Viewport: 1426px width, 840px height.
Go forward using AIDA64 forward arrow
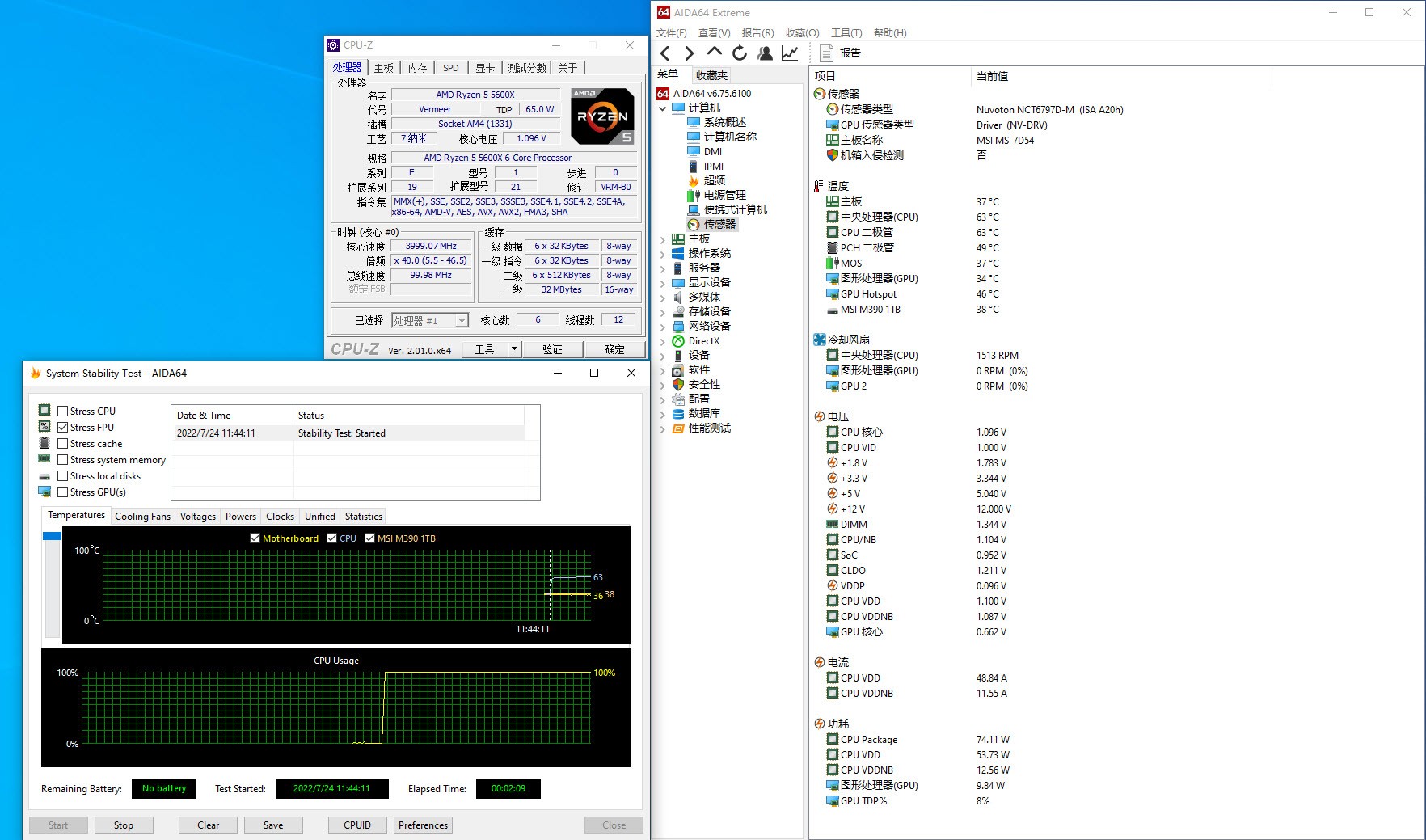point(689,53)
